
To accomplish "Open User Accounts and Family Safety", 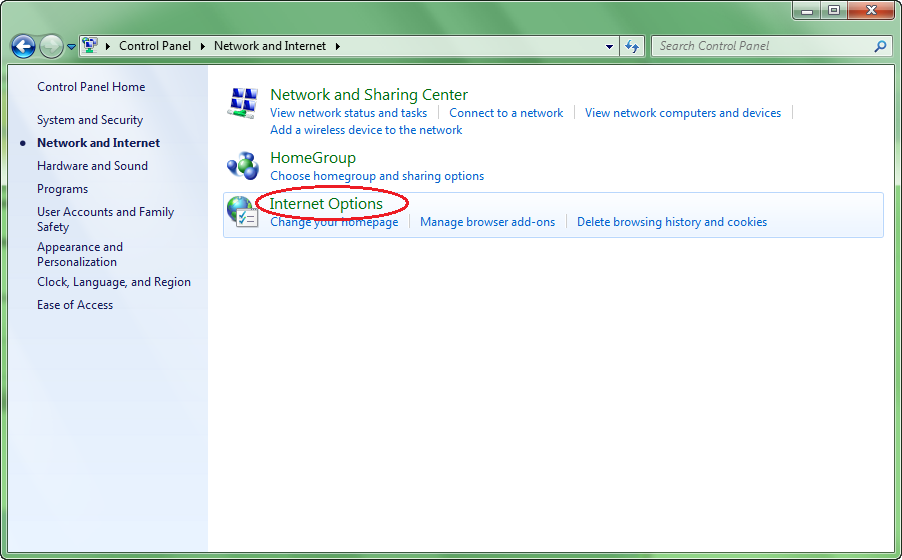I will tap(105, 219).
